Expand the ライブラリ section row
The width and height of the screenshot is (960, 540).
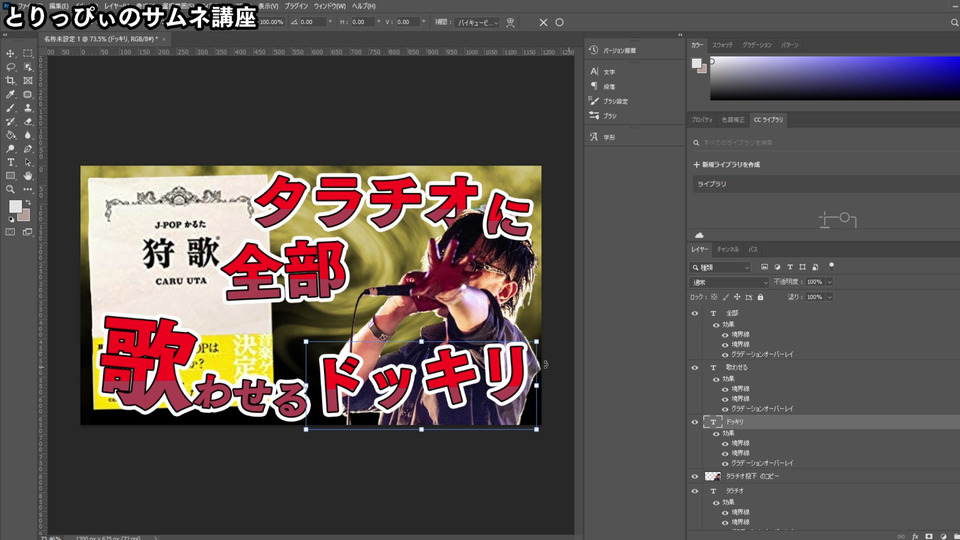coord(826,184)
